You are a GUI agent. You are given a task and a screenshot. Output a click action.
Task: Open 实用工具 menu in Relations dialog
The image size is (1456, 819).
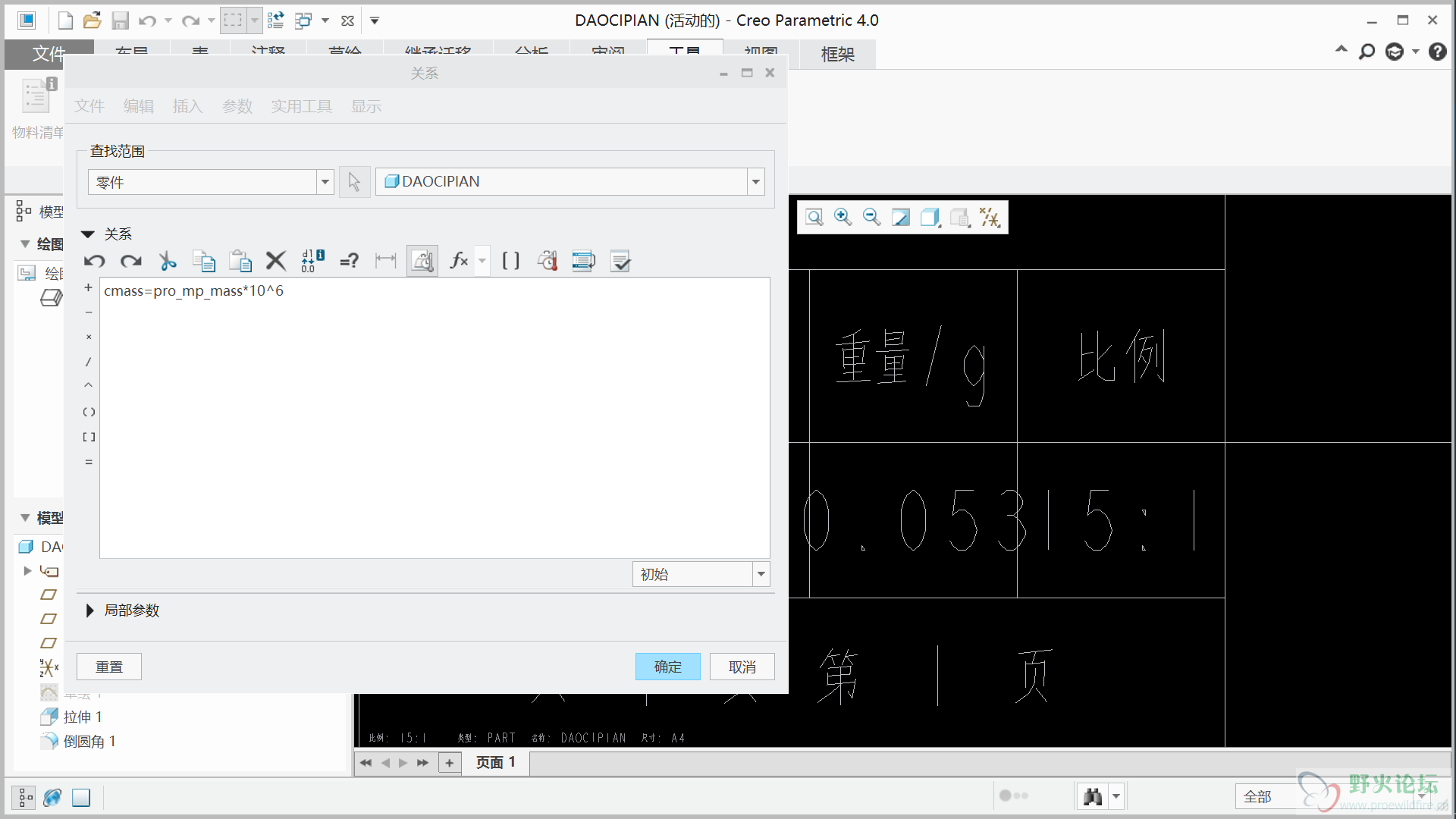302,106
